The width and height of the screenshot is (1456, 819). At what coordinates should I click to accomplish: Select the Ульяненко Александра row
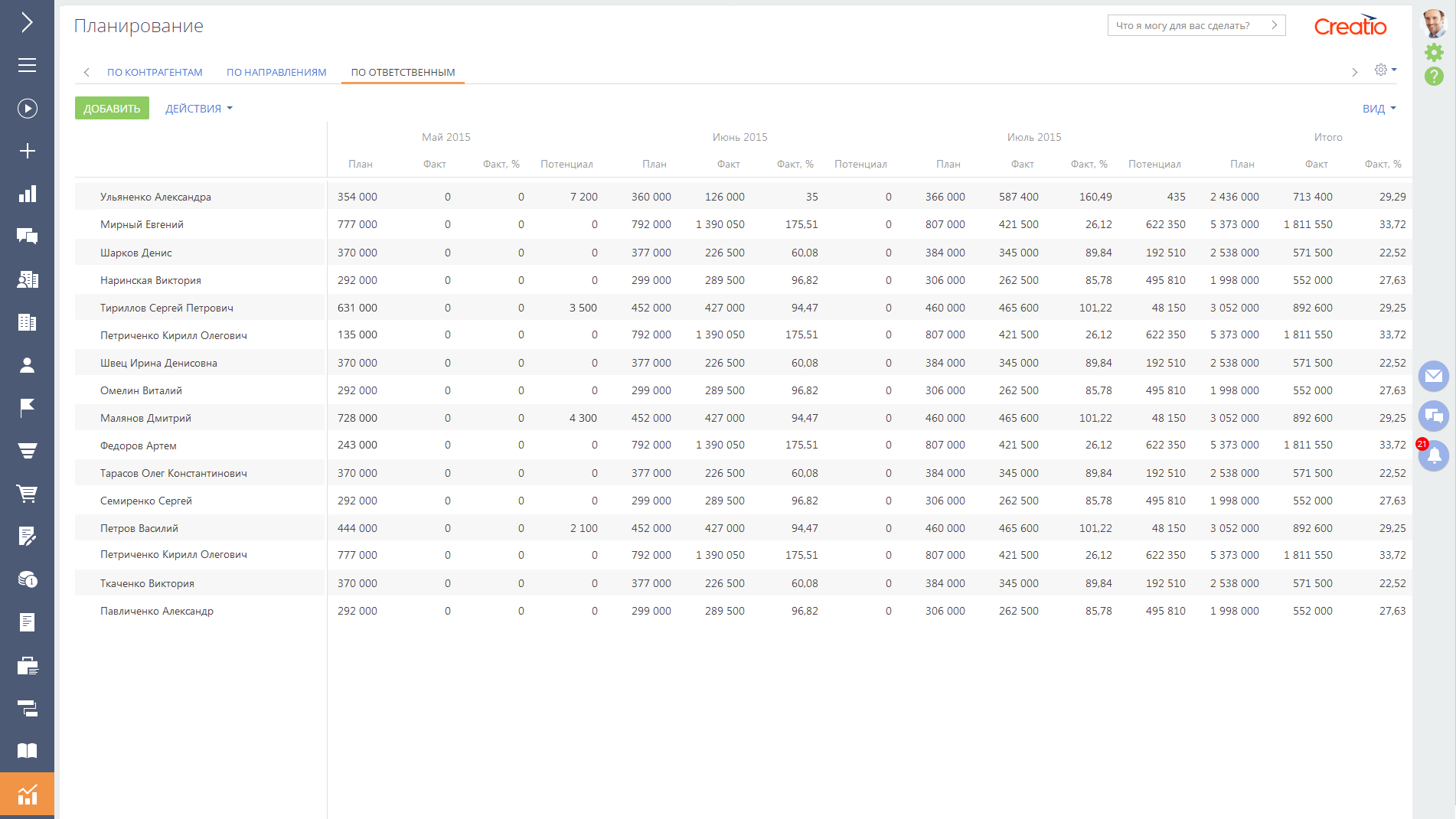(x=743, y=197)
